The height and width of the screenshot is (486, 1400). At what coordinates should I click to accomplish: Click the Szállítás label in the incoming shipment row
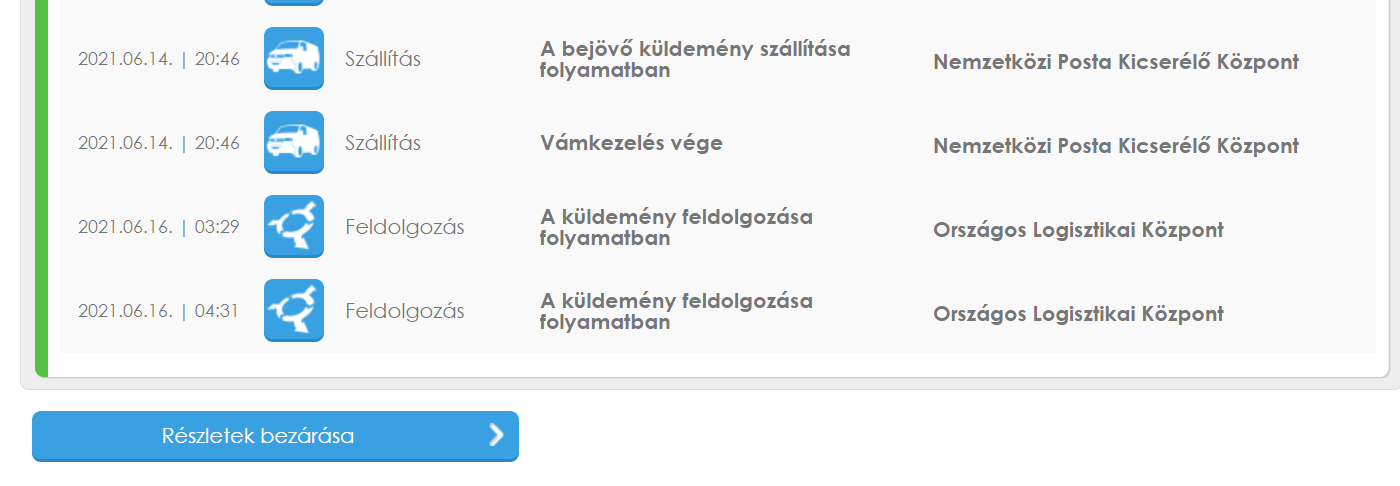[x=383, y=59]
